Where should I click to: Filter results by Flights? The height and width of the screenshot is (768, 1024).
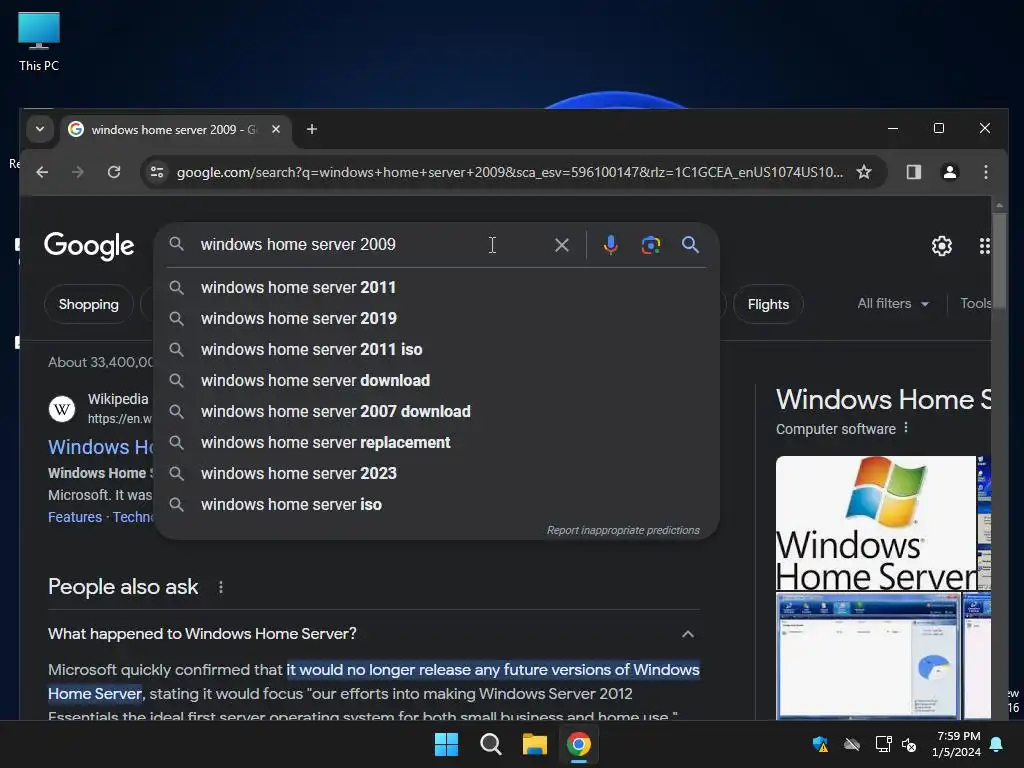pyautogui.click(x=768, y=304)
